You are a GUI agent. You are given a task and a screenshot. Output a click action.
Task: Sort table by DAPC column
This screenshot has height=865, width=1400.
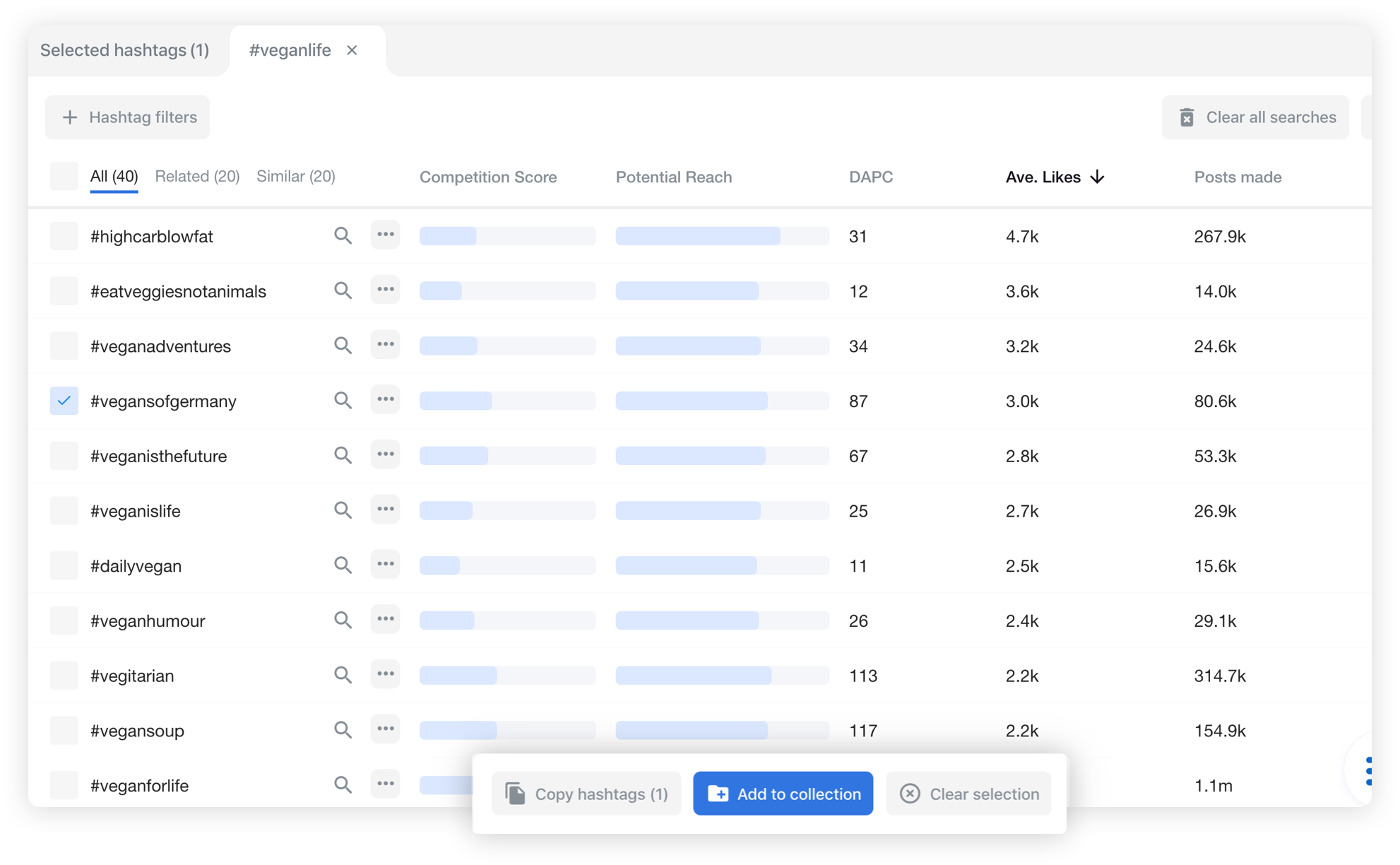click(x=871, y=177)
